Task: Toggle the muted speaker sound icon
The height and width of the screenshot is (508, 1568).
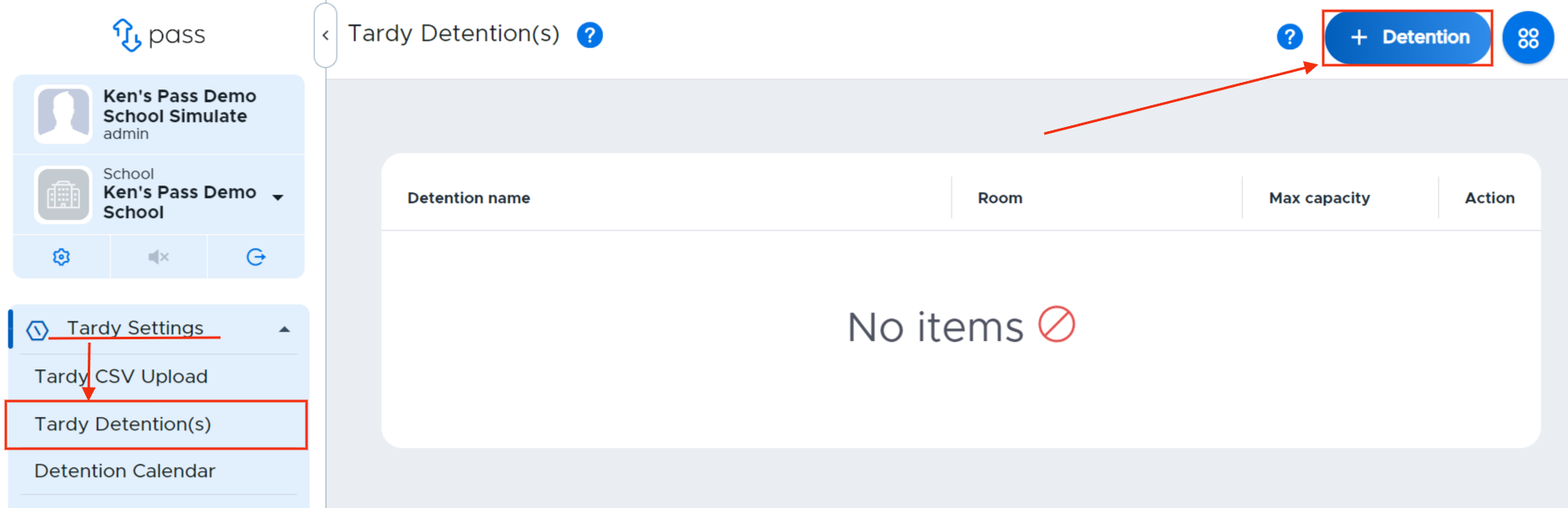Action: [159, 257]
